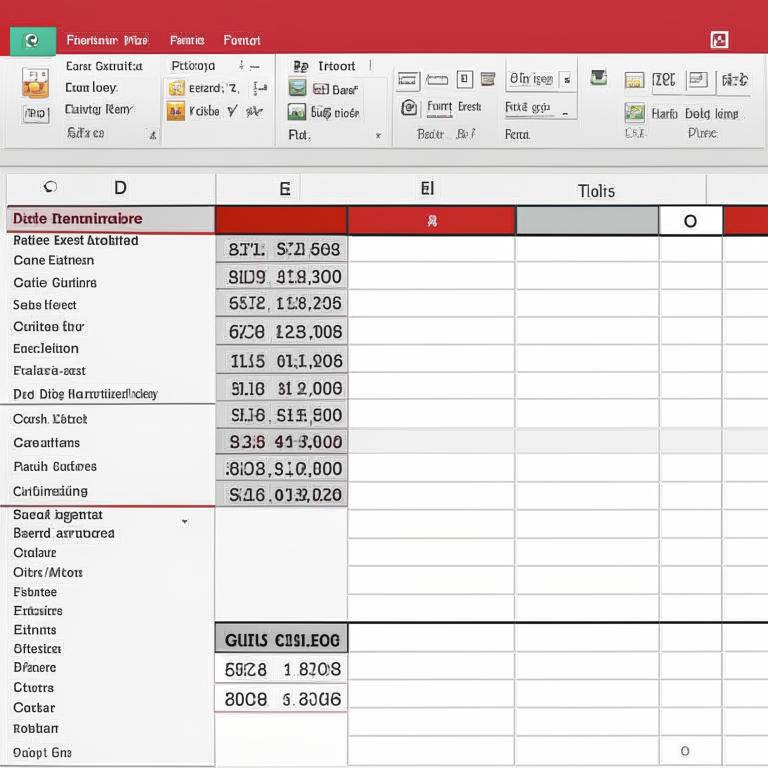
Task: Select the 'Cane Eatnesn' row label
Action: click(53, 260)
